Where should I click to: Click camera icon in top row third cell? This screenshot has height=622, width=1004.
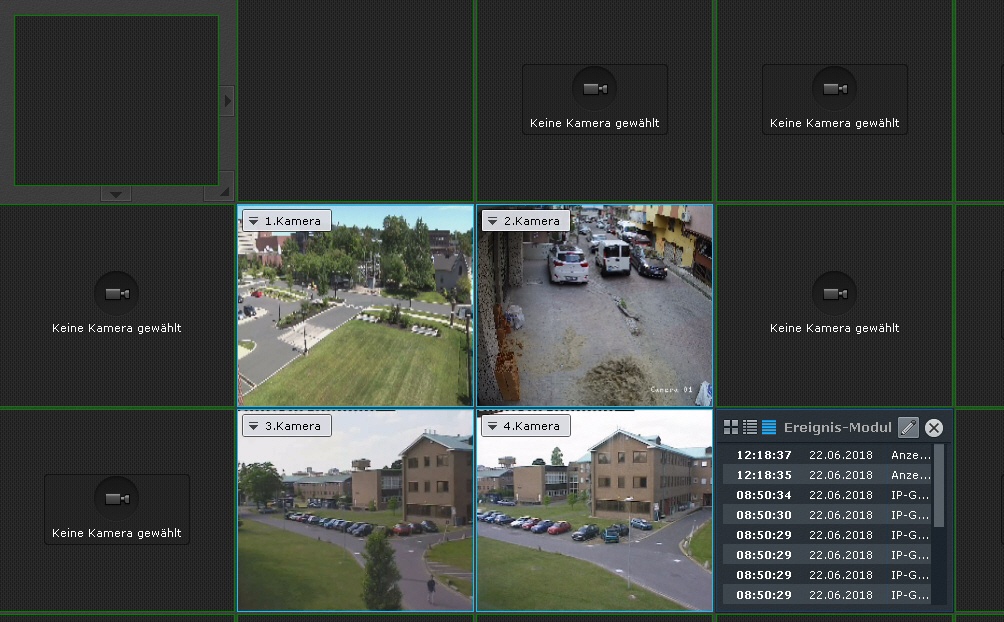[595, 89]
